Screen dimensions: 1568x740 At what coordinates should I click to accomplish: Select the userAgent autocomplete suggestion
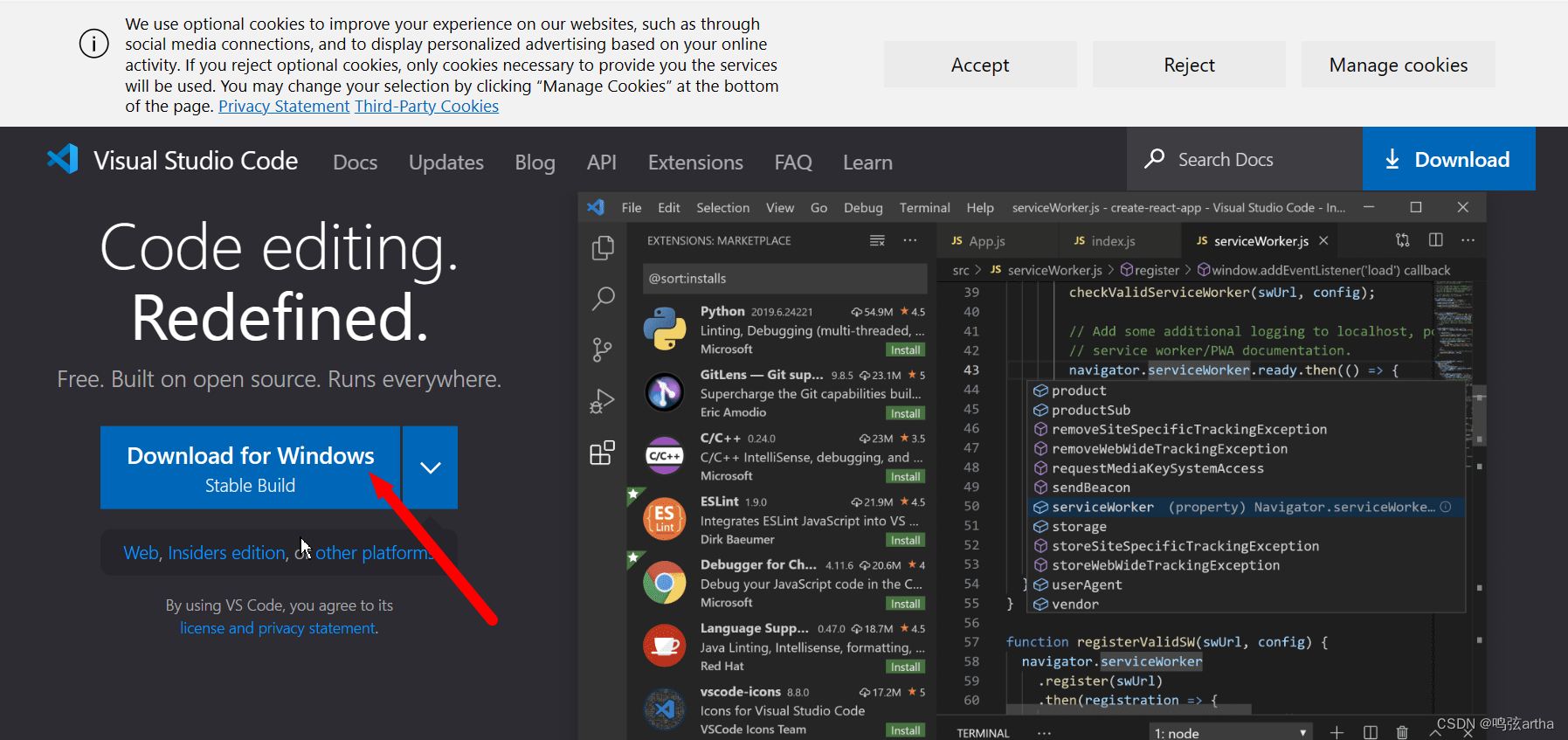[1247, 584]
